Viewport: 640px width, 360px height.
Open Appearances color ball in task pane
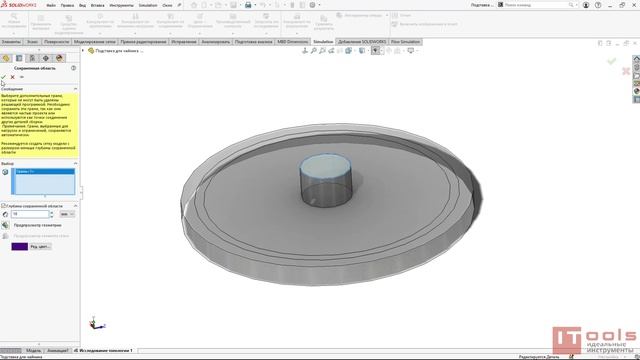pos(636,91)
